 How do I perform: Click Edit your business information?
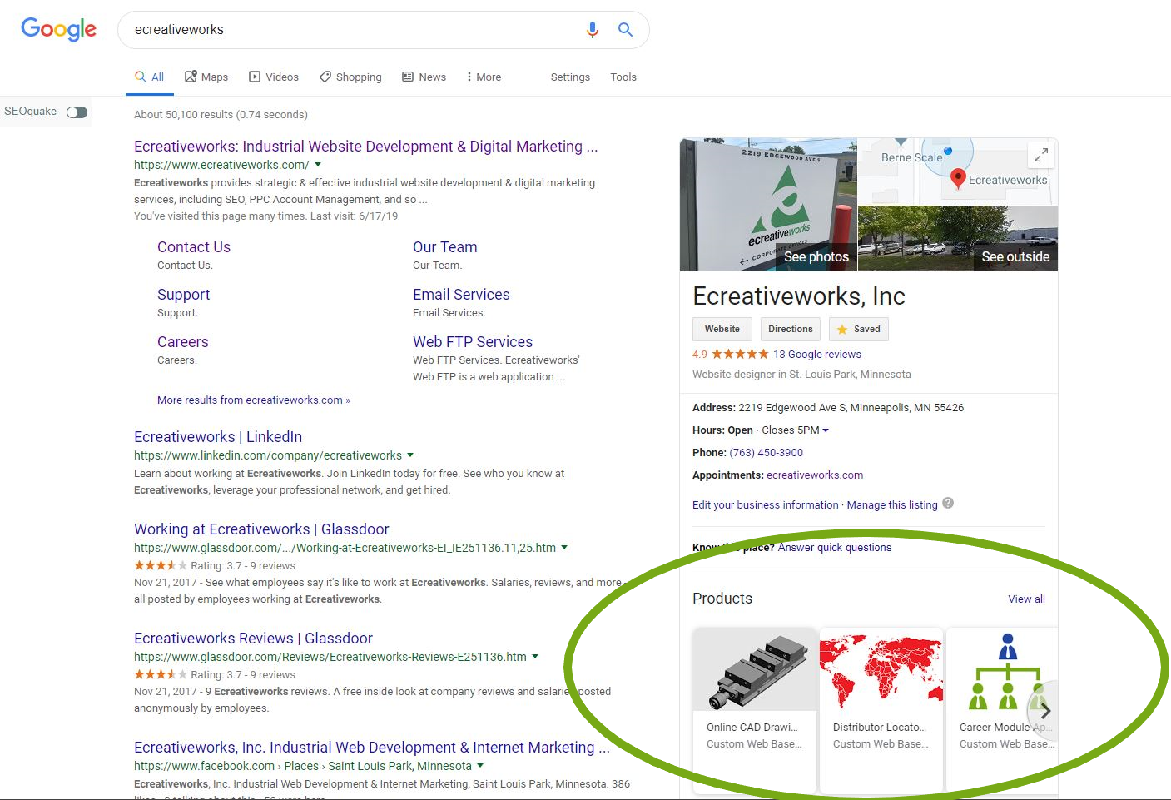tap(765, 505)
